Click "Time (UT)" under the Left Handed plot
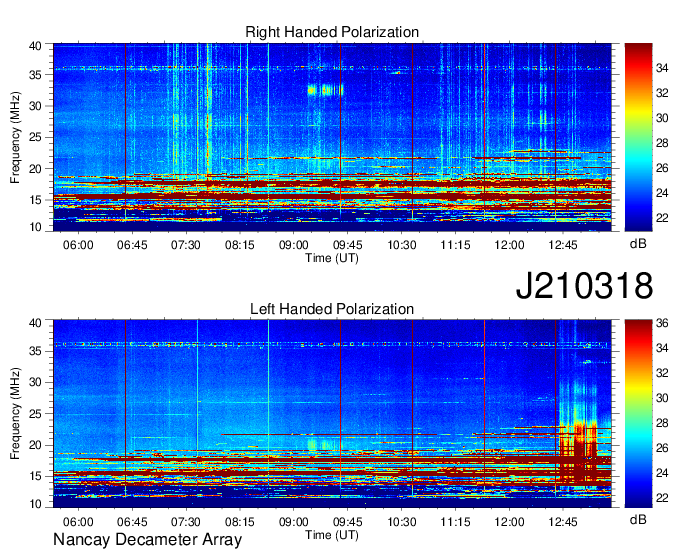Image resolution: width=680 pixels, height=552 pixels. (x=332, y=535)
